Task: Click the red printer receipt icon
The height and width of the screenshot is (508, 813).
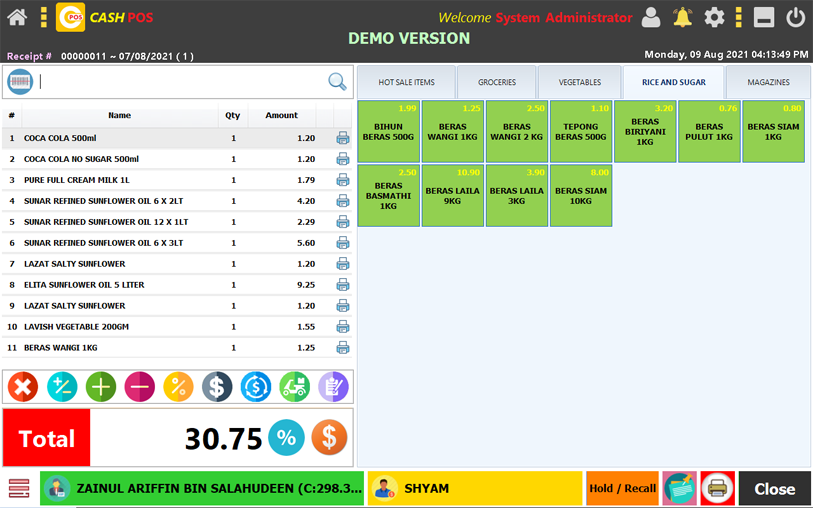Action: point(718,488)
